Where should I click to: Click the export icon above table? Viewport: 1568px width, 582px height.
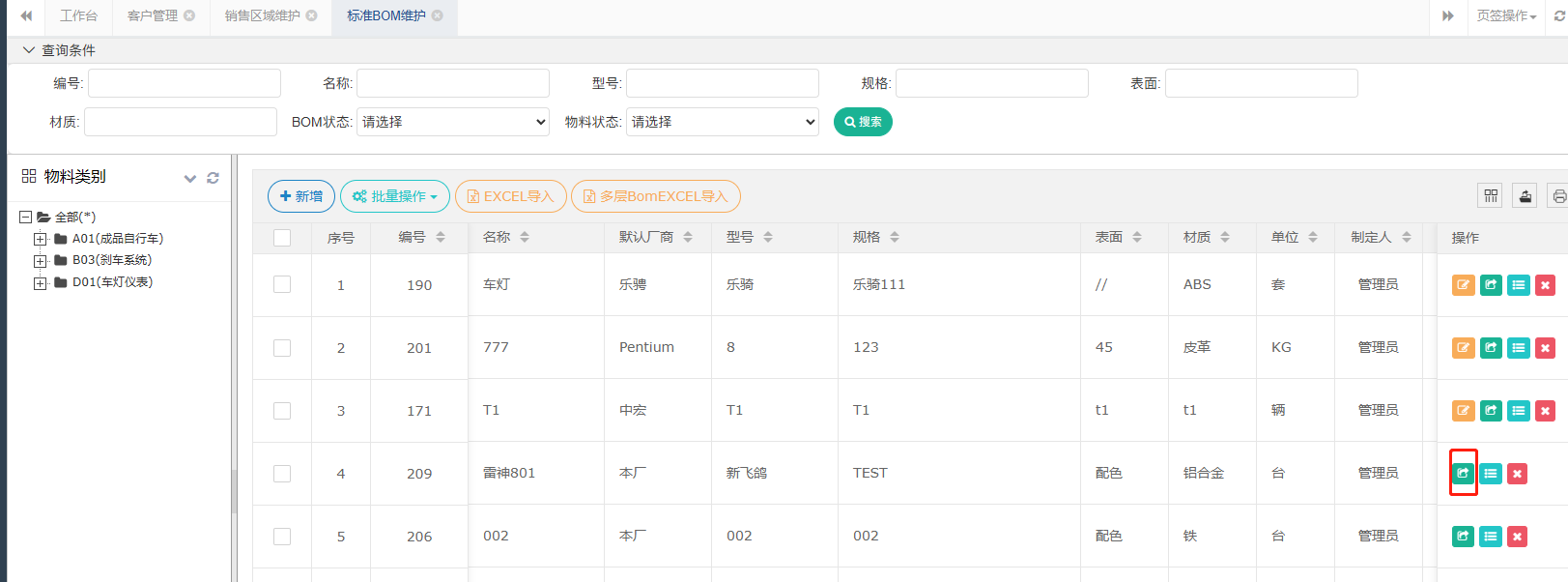1525,196
